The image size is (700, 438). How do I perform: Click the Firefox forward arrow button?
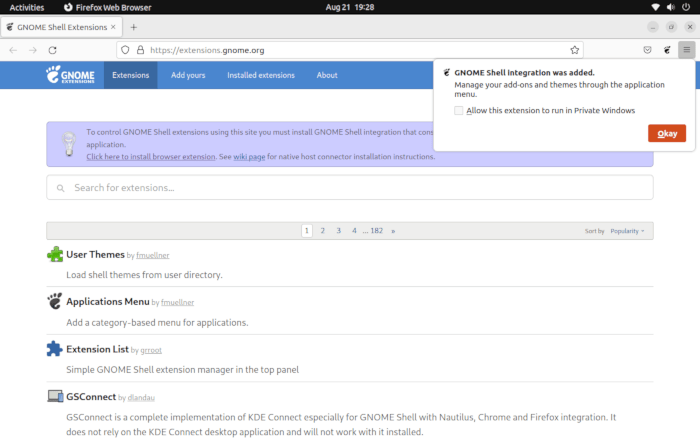[33, 50]
